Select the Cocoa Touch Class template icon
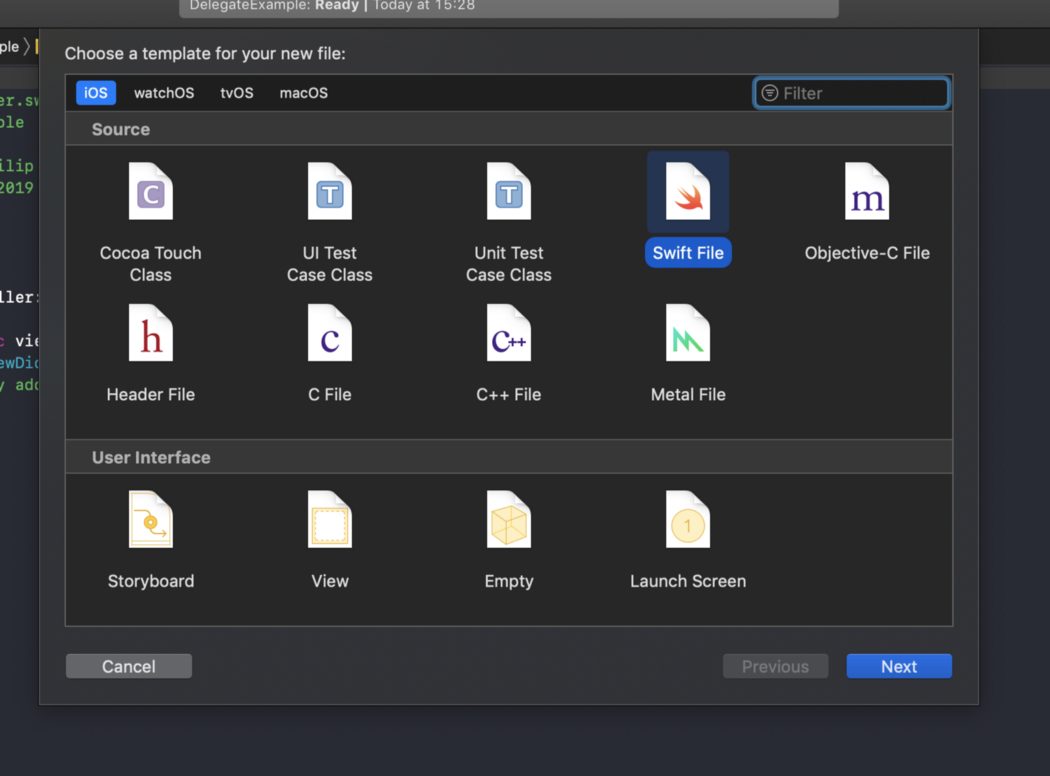 151,191
